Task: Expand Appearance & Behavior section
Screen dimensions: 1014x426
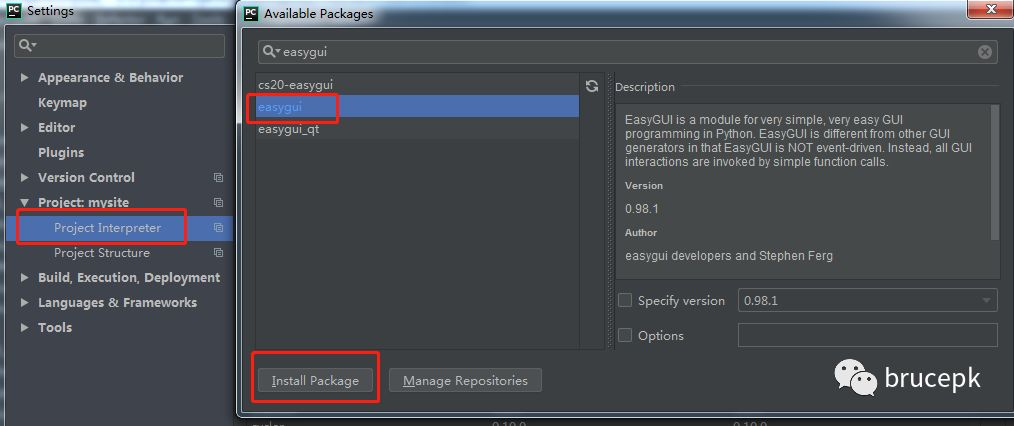Action: pos(25,78)
